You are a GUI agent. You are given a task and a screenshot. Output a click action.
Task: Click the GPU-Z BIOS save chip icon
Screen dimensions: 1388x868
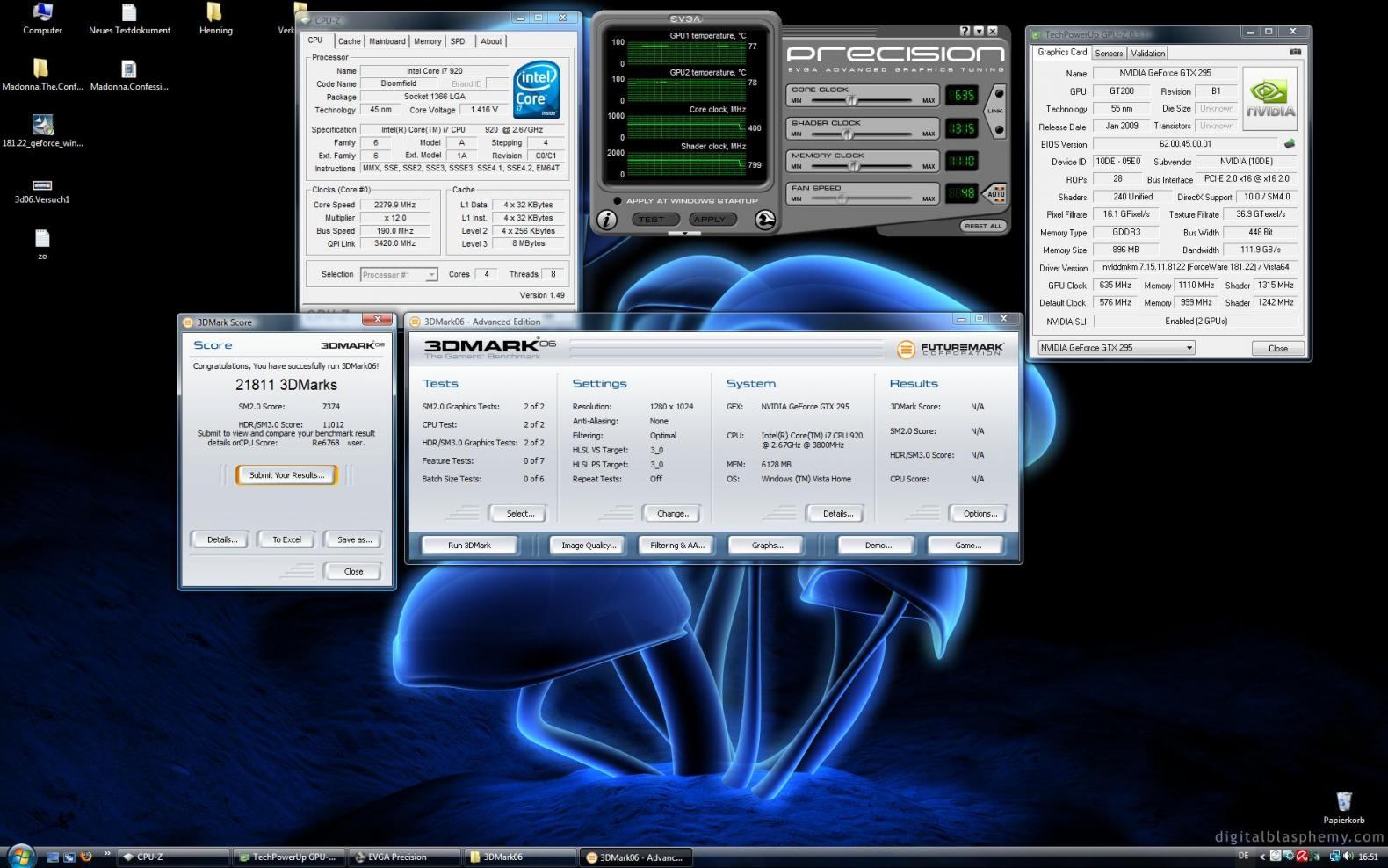(x=1290, y=143)
